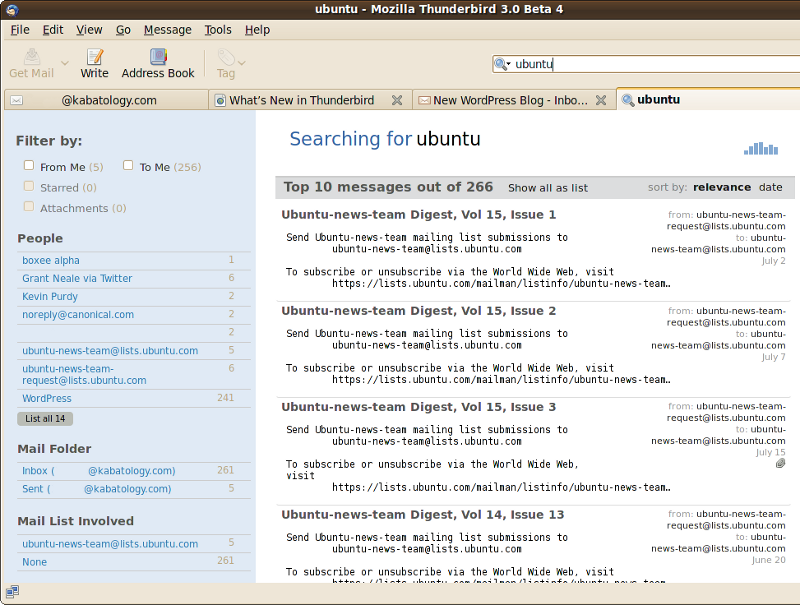The height and width of the screenshot is (605, 800).
Task: Switch to the @kabatology.com tab
Action: click(x=106, y=100)
